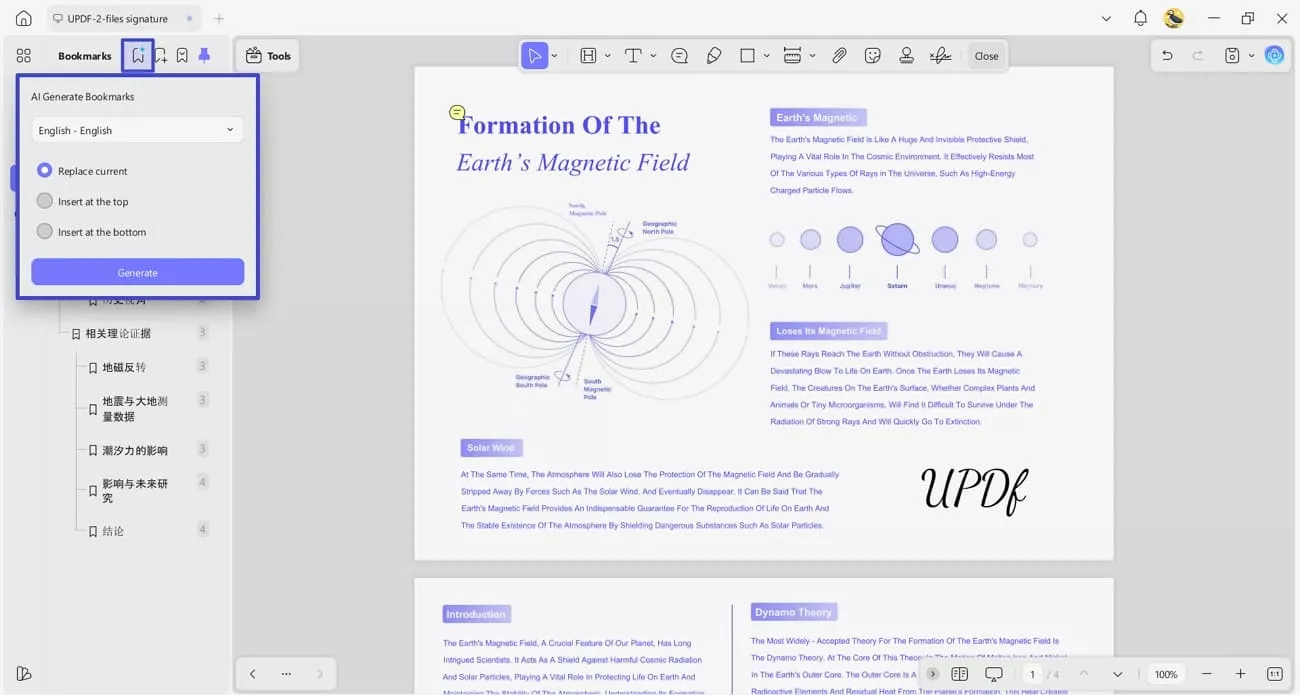Click the bookmark collapse icon next to pin
Screen dimensions: 1300x695
pos(182,56)
